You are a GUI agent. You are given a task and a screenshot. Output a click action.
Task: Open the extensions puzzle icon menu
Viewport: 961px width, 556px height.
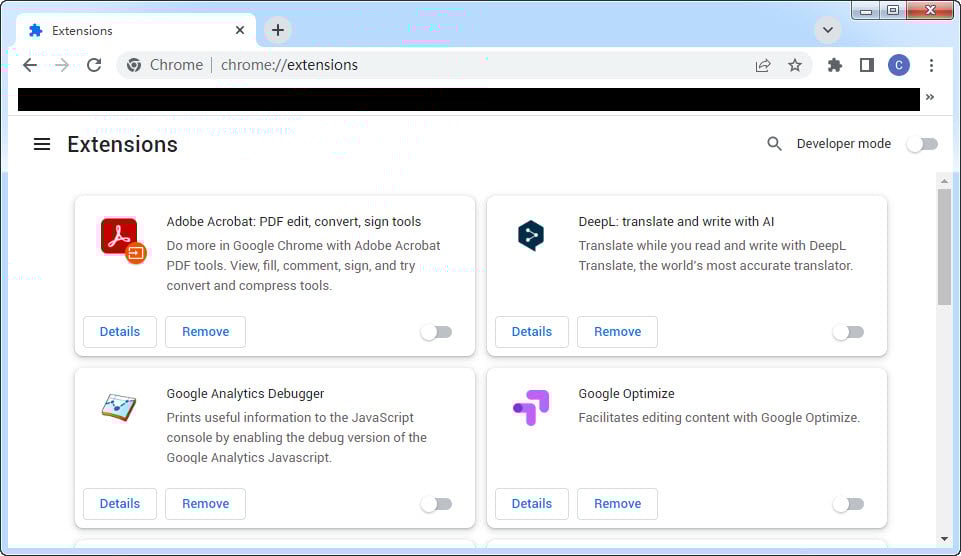tap(835, 65)
